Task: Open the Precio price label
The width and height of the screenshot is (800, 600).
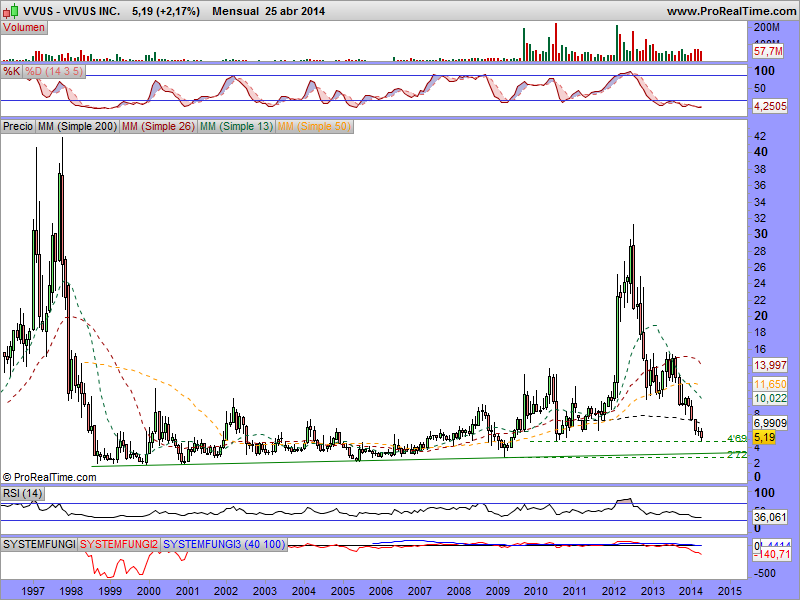Action: [18, 126]
